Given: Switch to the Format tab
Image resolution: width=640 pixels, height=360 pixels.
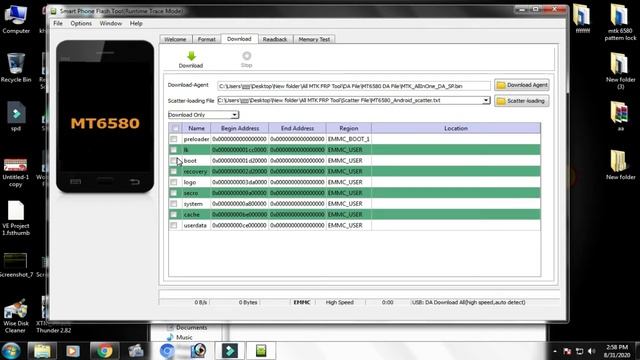Looking at the screenshot, I should coord(207,39).
